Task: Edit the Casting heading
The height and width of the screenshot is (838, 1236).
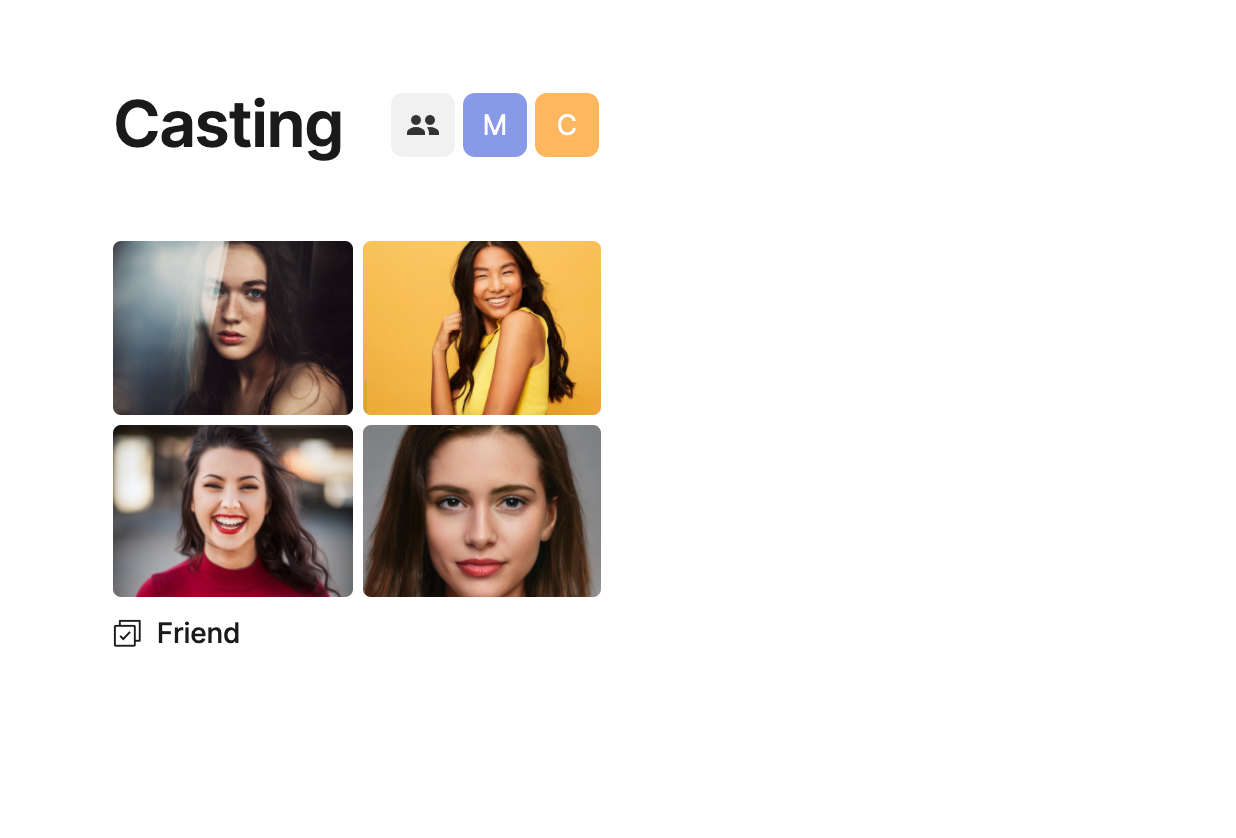Action: 229,125
